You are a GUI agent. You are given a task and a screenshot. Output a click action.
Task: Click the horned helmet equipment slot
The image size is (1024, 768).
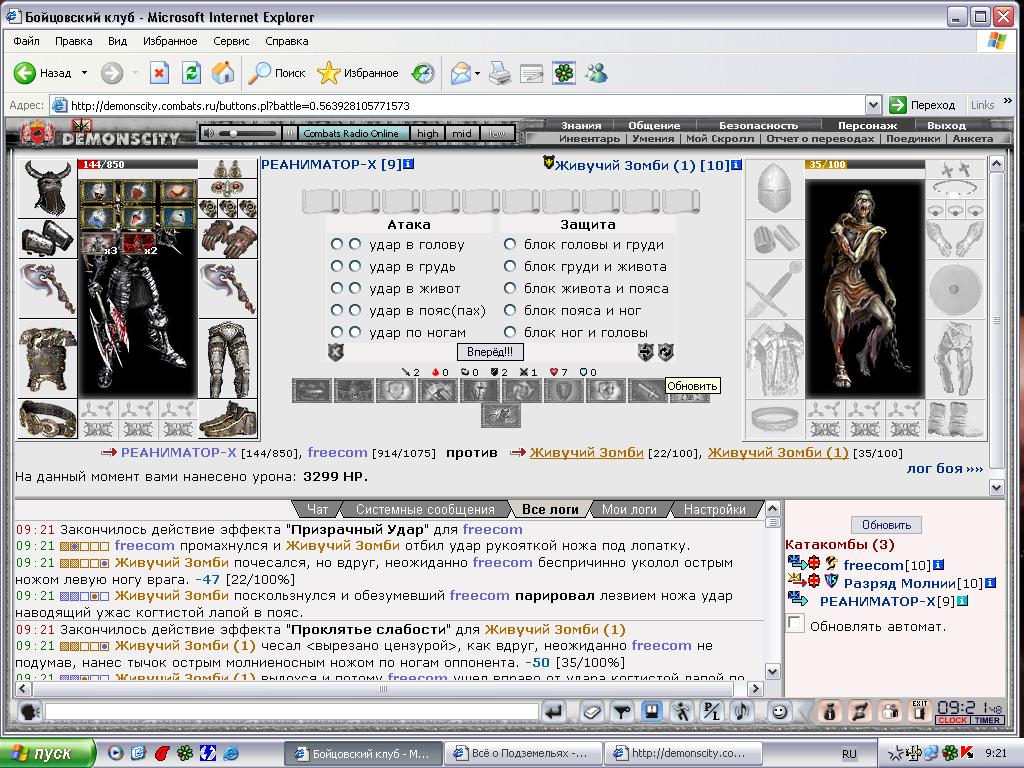(x=48, y=188)
